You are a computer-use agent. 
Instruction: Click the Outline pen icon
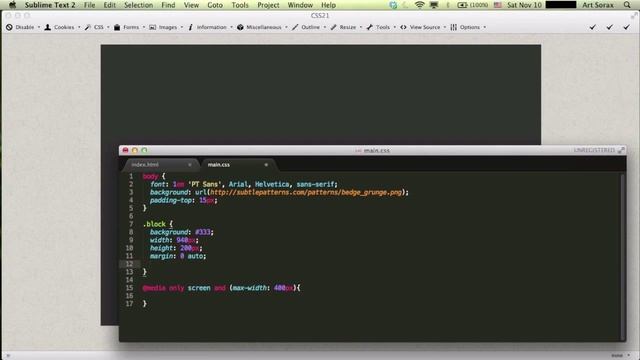point(295,27)
